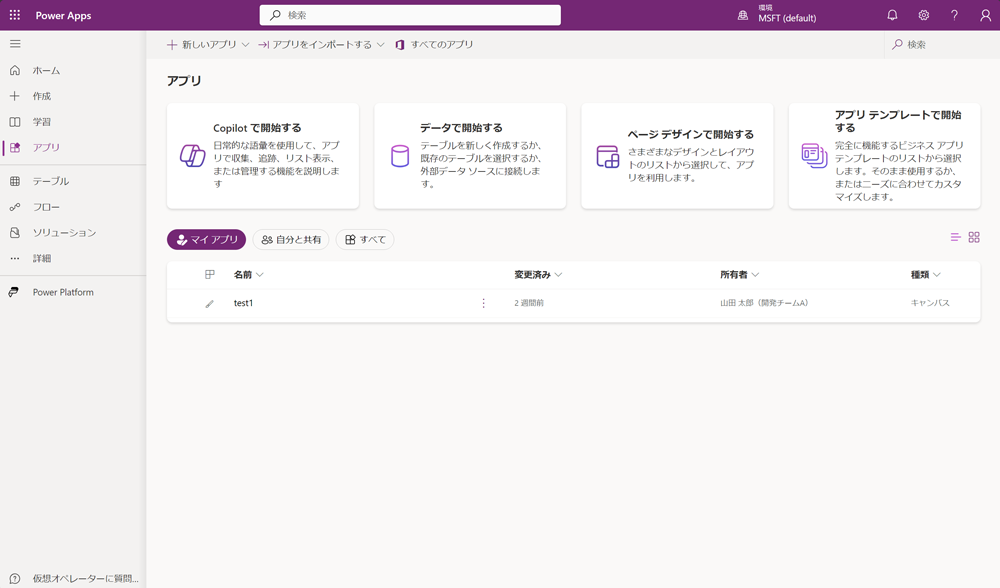Click the database cylinder icon
This screenshot has width=1000, height=588.
point(400,156)
